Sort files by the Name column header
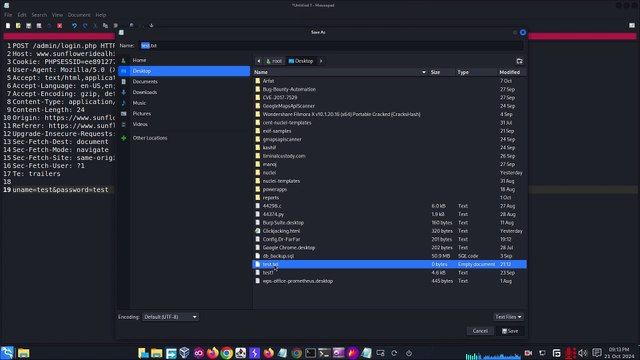 tap(340, 72)
